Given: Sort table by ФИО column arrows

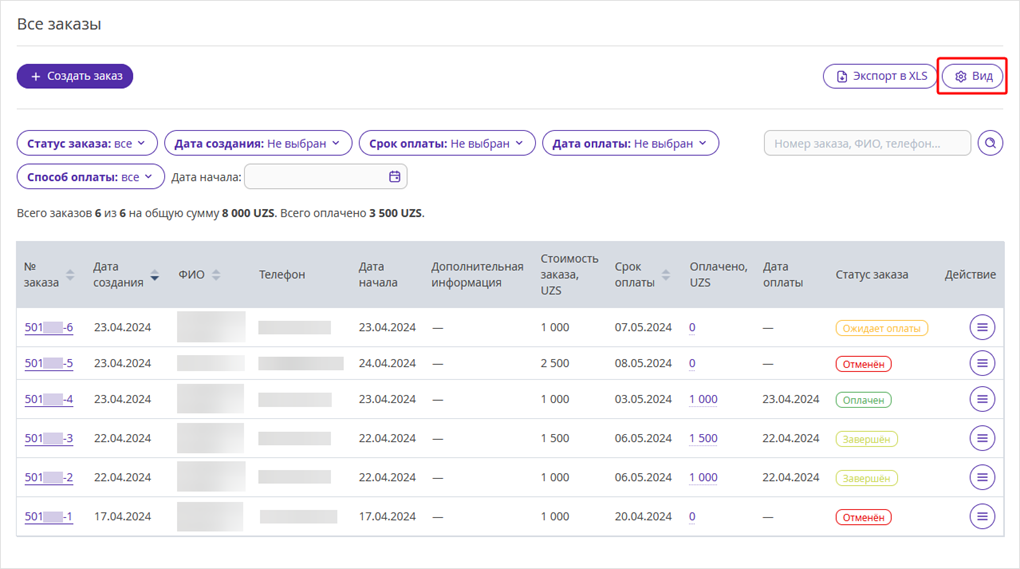Looking at the screenshot, I should [216, 274].
